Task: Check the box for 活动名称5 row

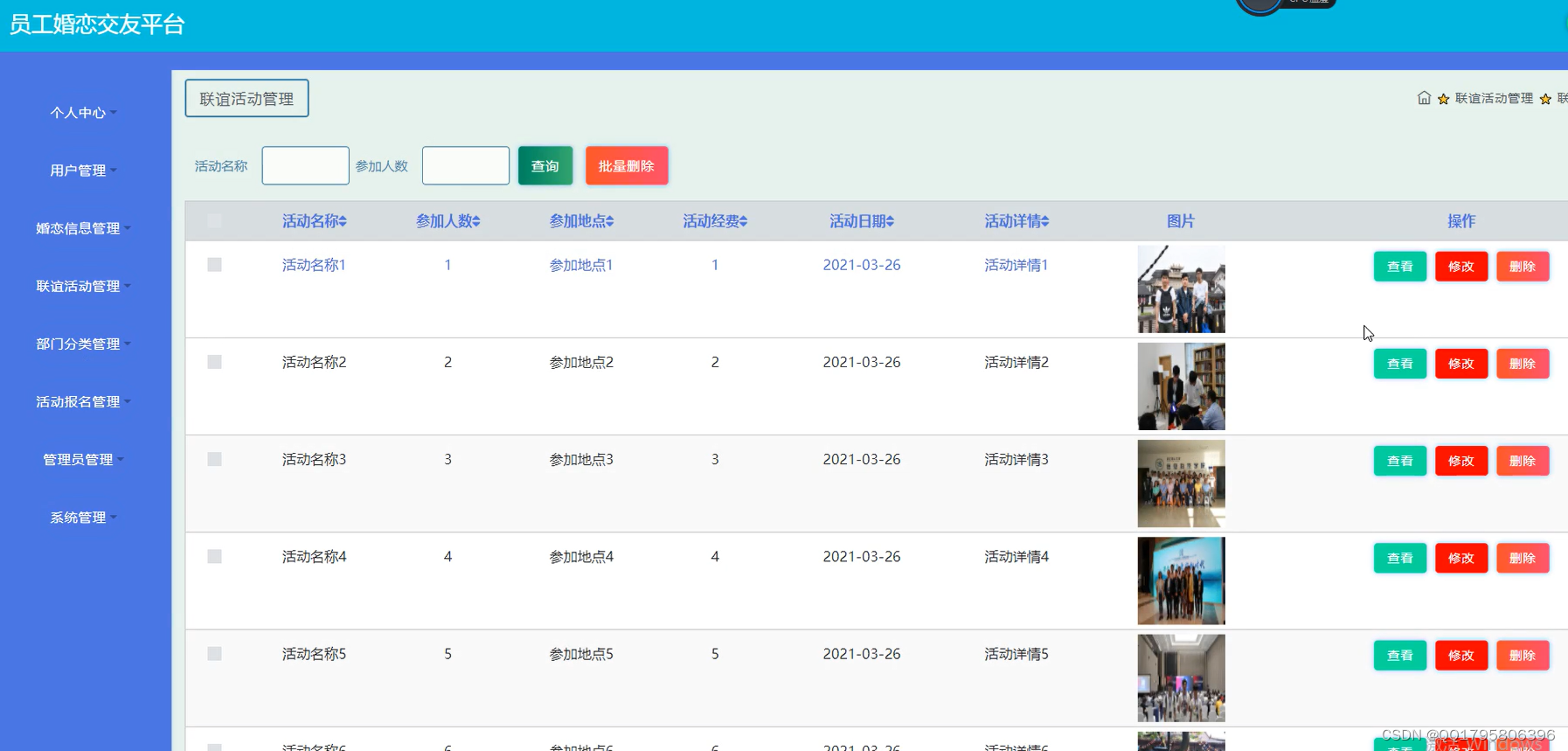Action: (214, 654)
